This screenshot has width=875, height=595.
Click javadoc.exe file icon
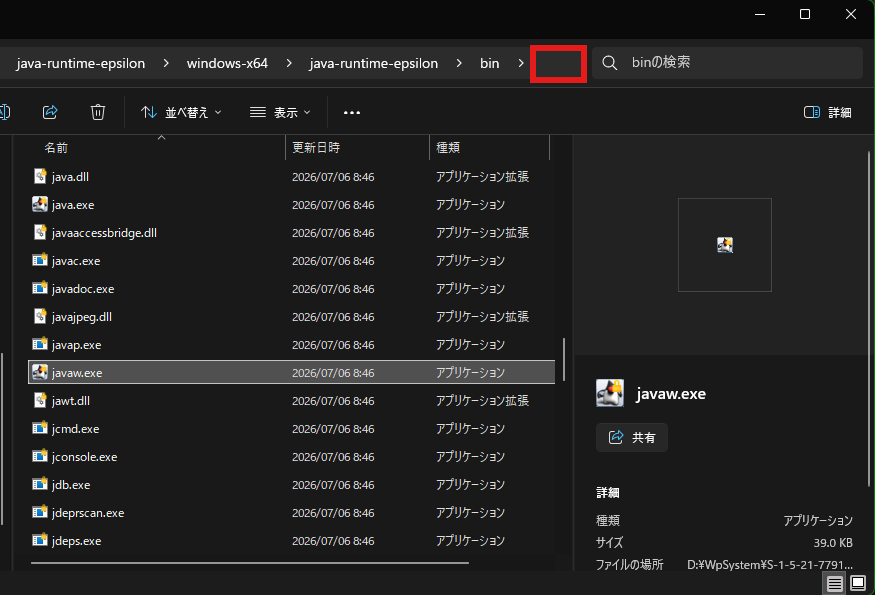[40, 288]
